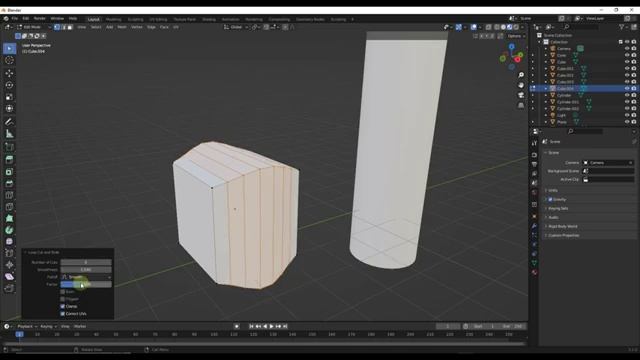Toggle the Gravity checkbox
Image resolution: width=640 pixels, height=360 pixels.
(x=550, y=200)
